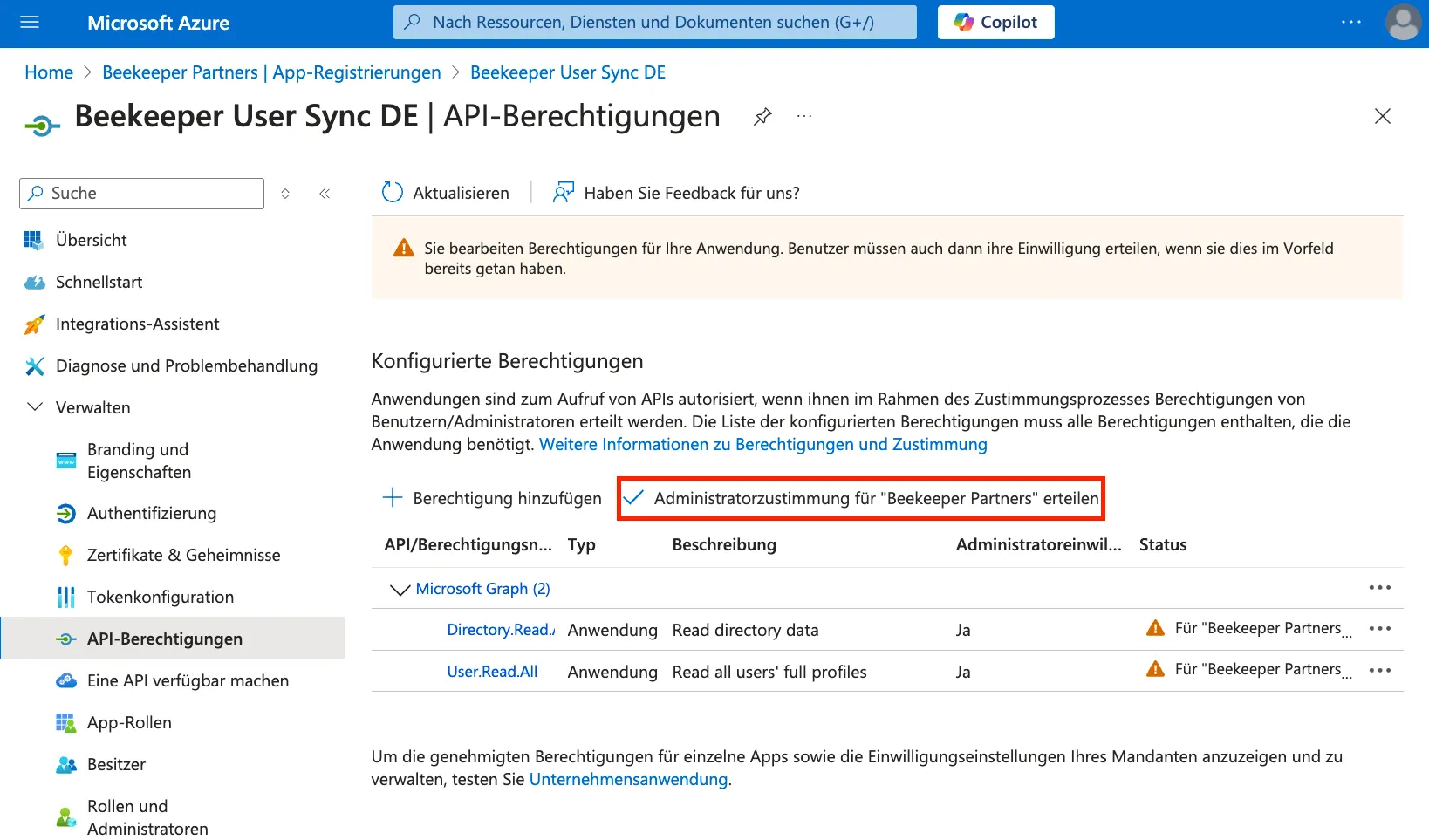1429x840 pixels.
Task: Open Directory.Read.All row more options
Action: click(1379, 629)
